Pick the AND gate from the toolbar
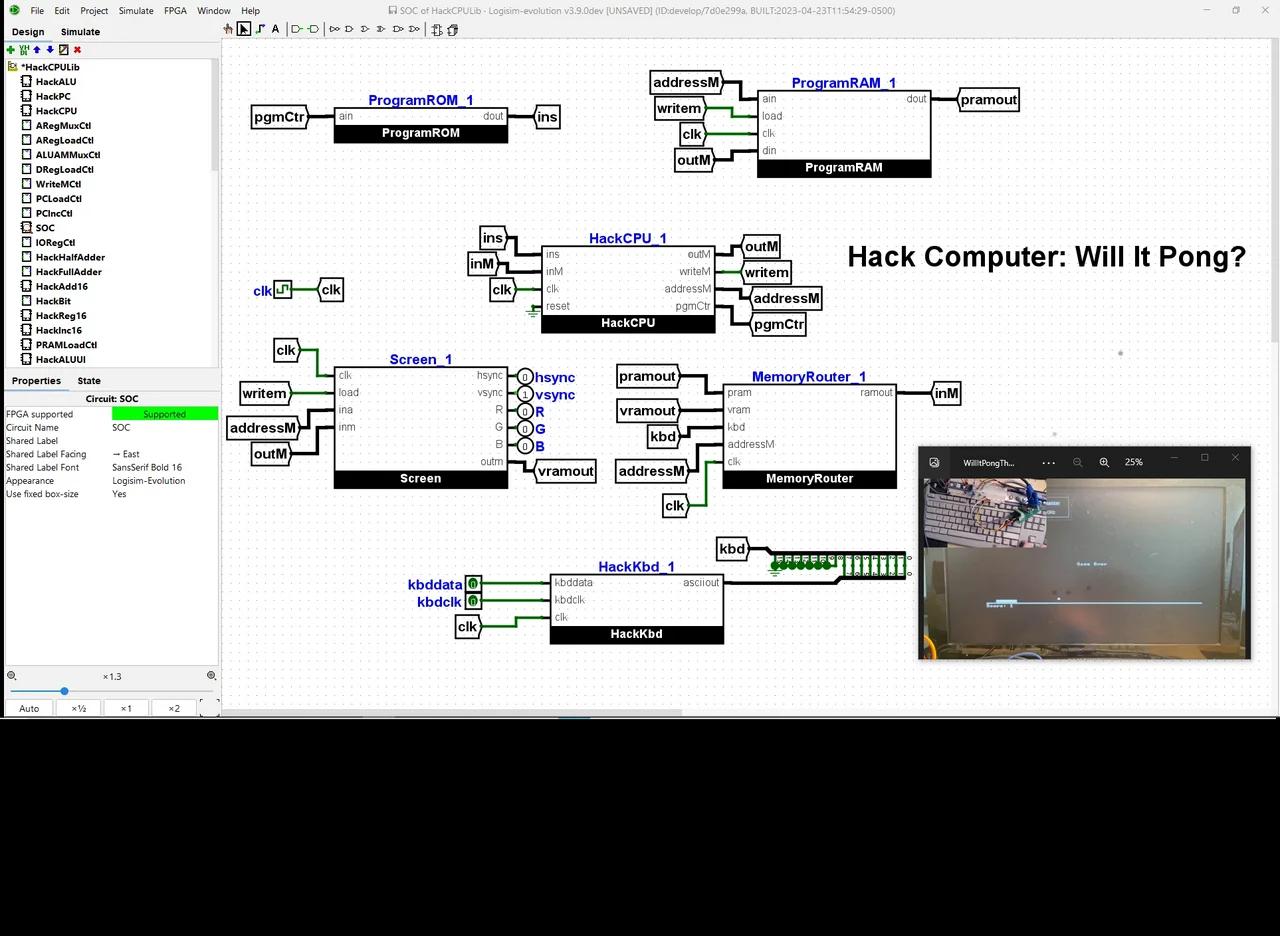The image size is (1280, 936). click(349, 29)
